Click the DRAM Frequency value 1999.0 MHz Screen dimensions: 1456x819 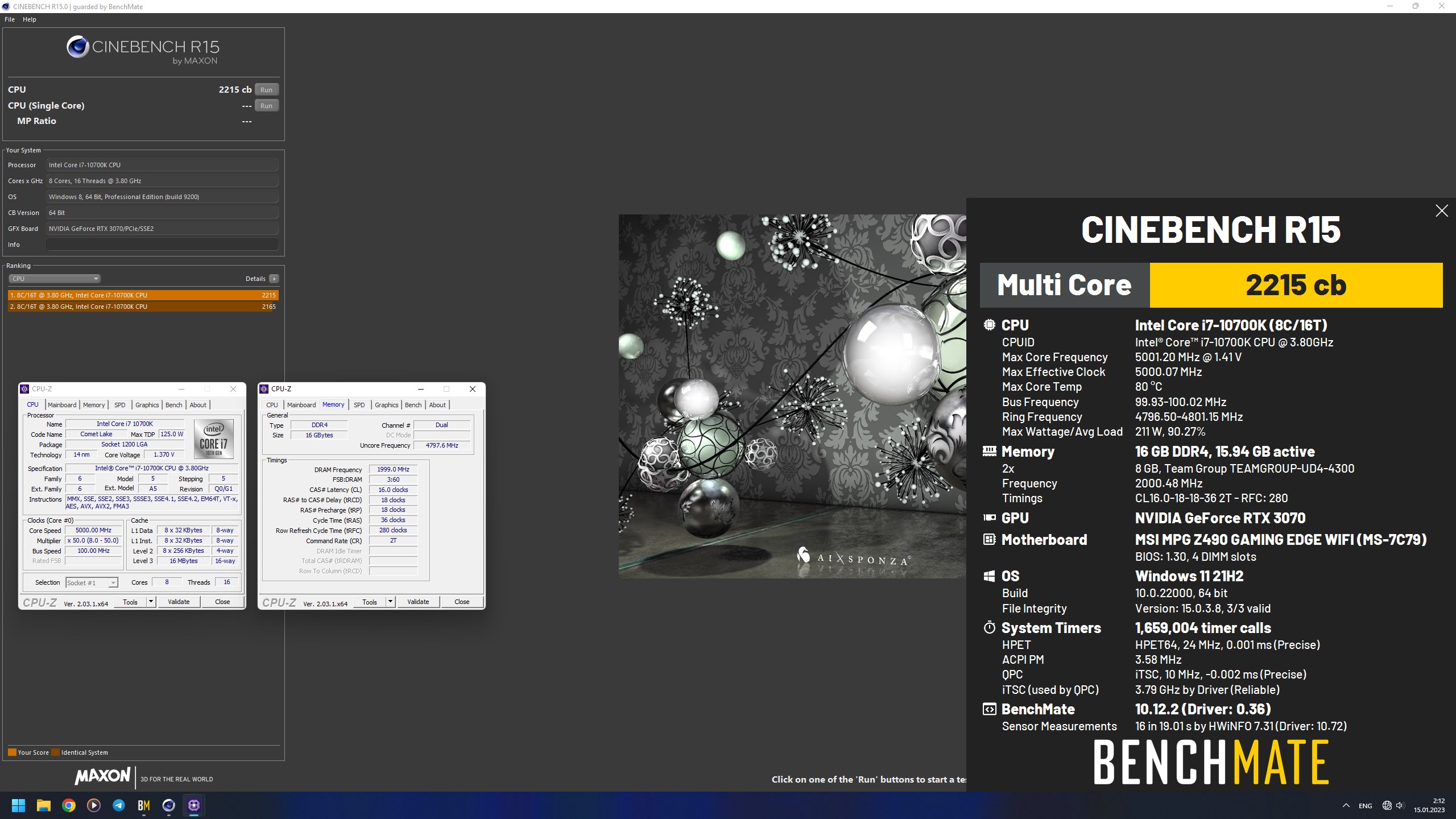(393, 469)
